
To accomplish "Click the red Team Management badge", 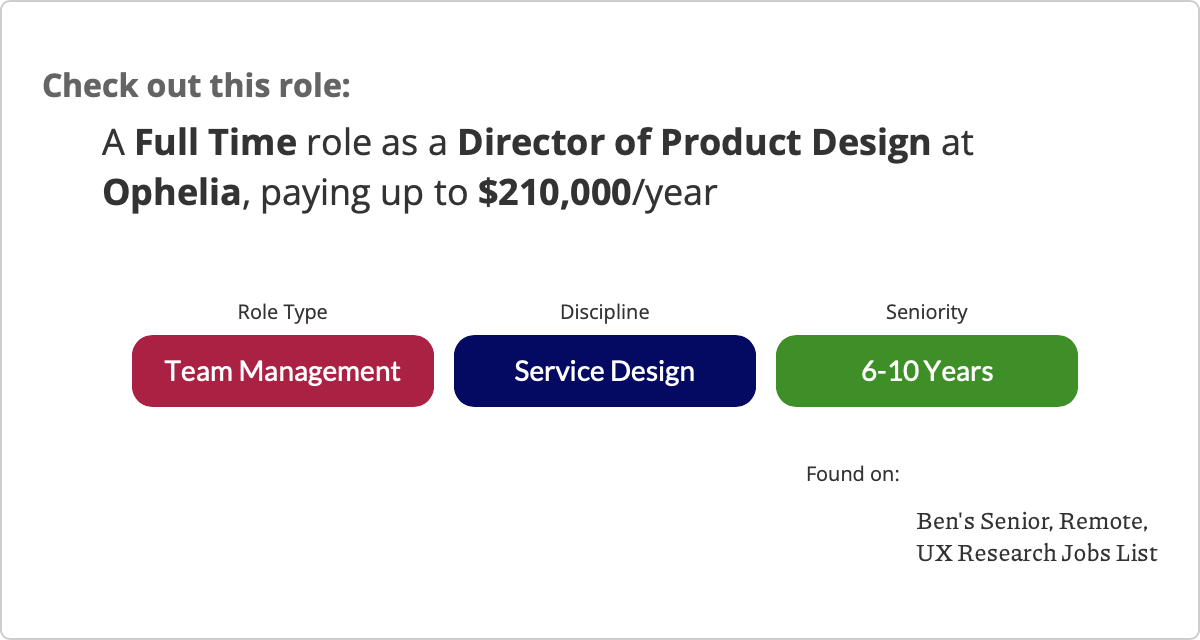I will click(283, 371).
